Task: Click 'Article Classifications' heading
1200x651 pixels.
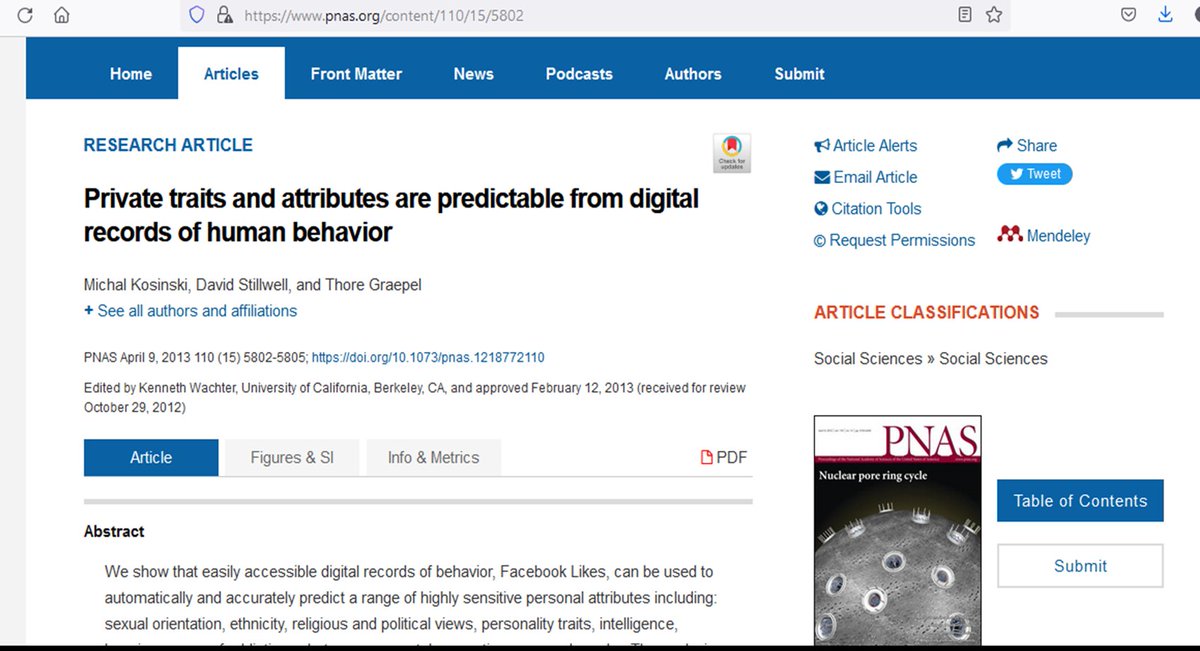Action: (927, 313)
